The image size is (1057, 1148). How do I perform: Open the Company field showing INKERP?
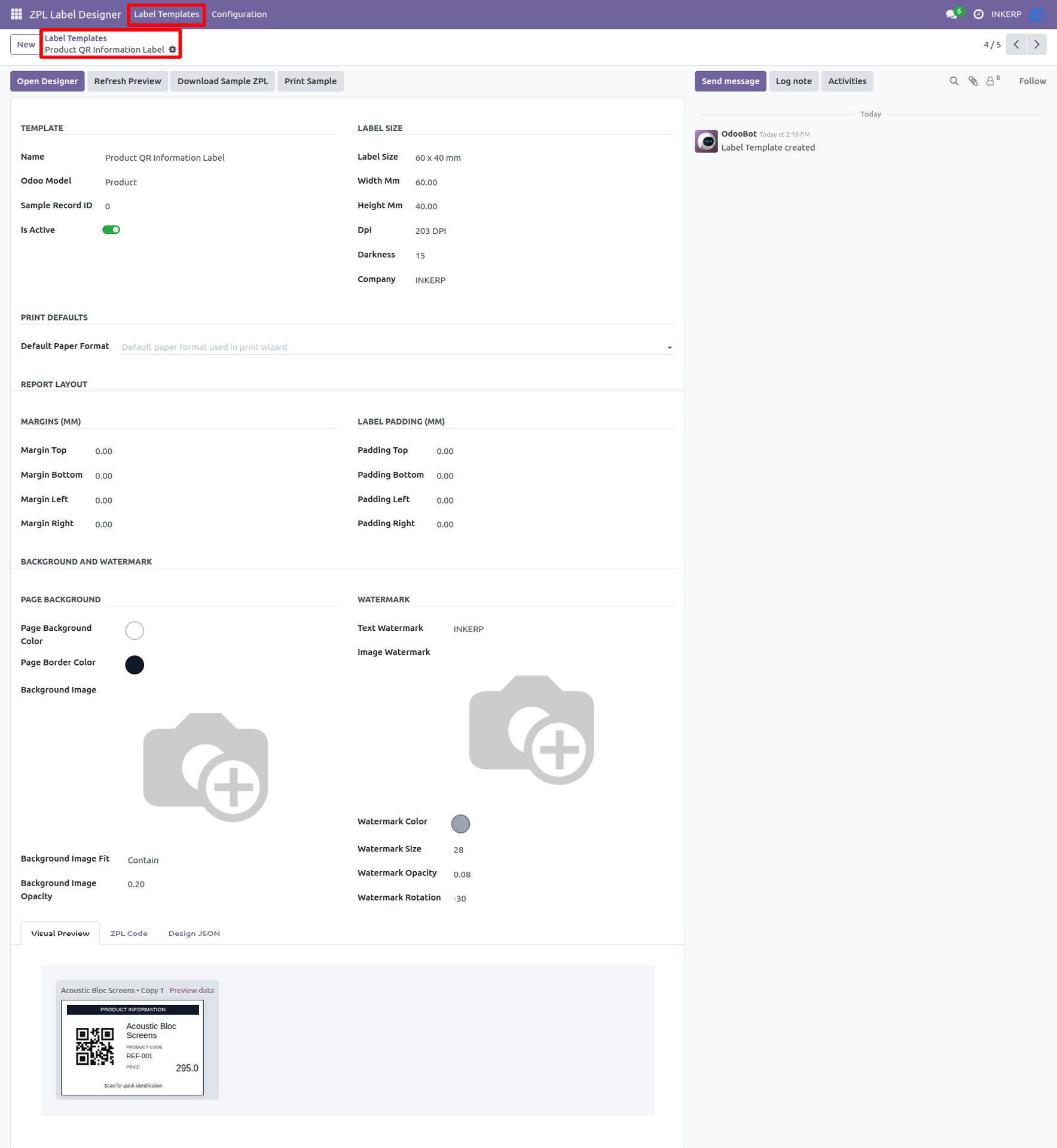tap(430, 280)
